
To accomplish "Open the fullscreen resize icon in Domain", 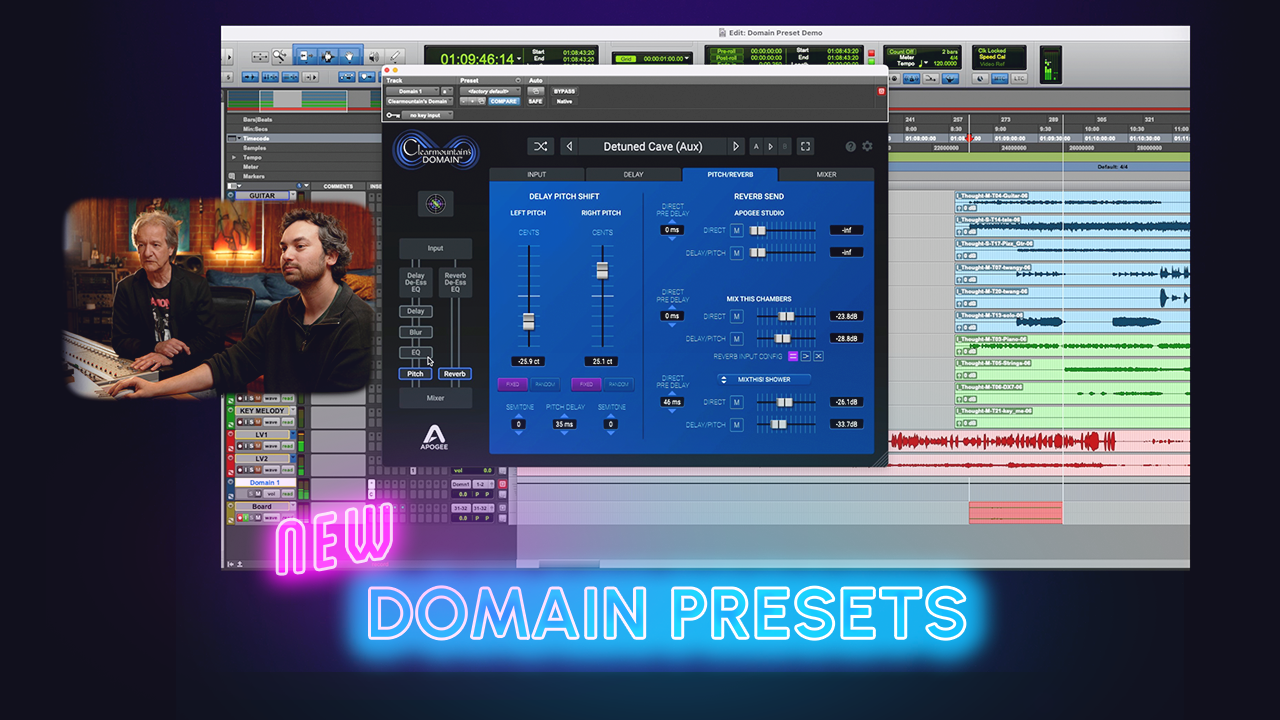I will 805,146.
